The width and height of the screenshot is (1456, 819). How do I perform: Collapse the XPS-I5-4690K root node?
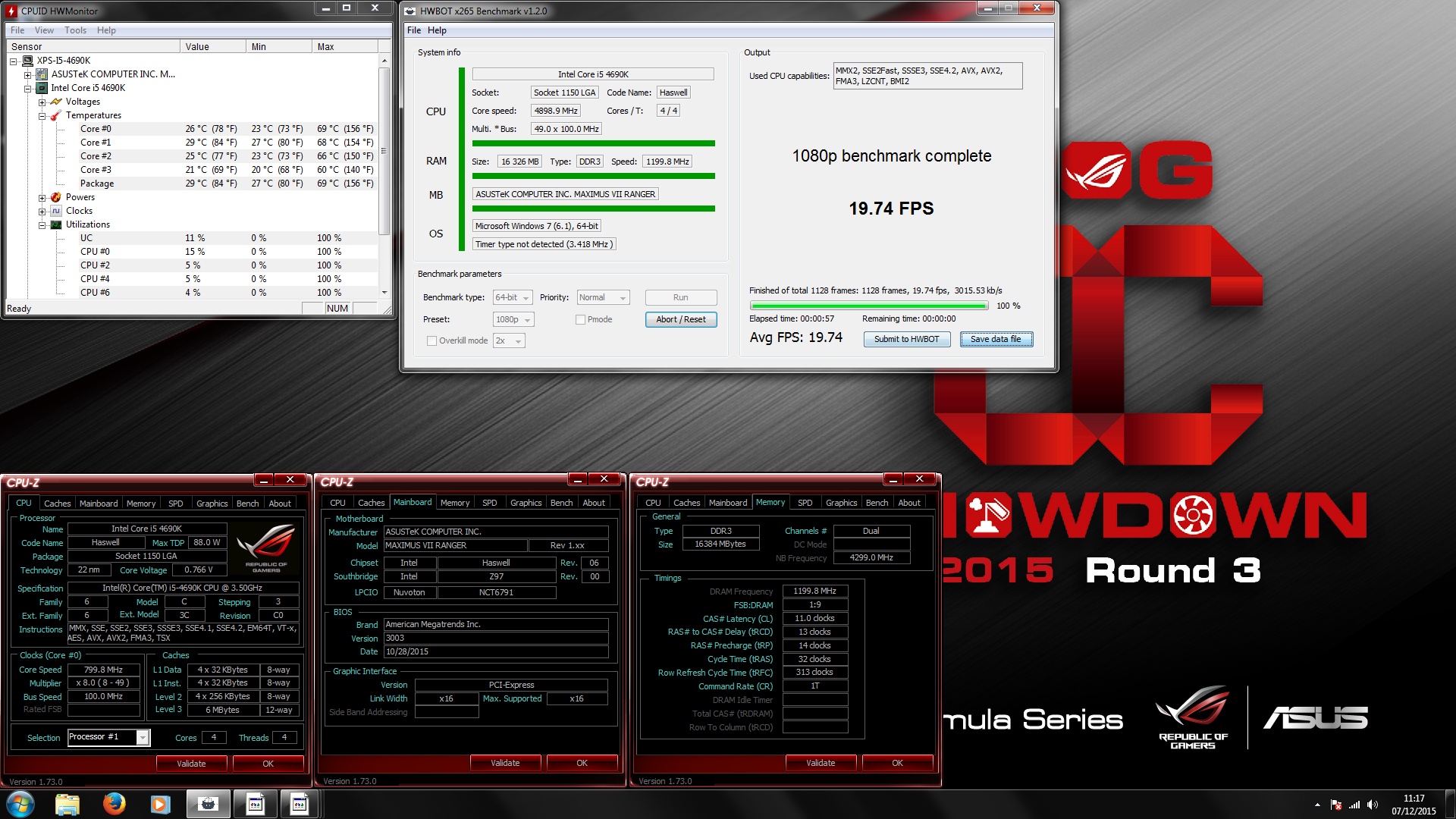14,61
